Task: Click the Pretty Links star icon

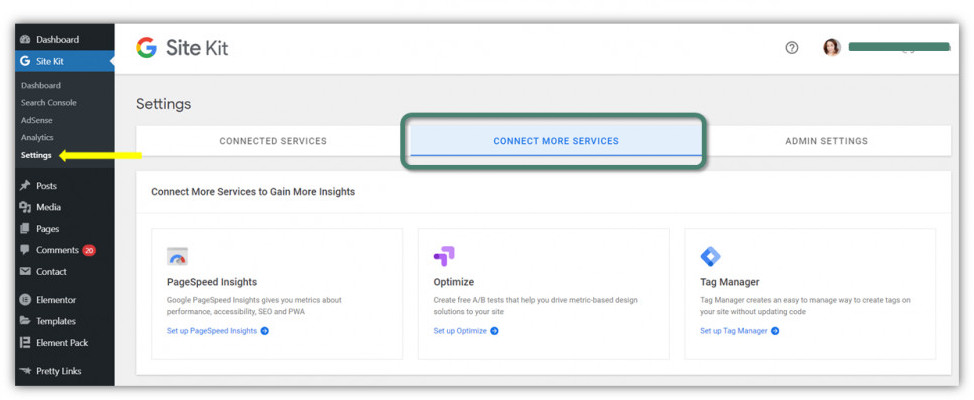Action: (25, 371)
